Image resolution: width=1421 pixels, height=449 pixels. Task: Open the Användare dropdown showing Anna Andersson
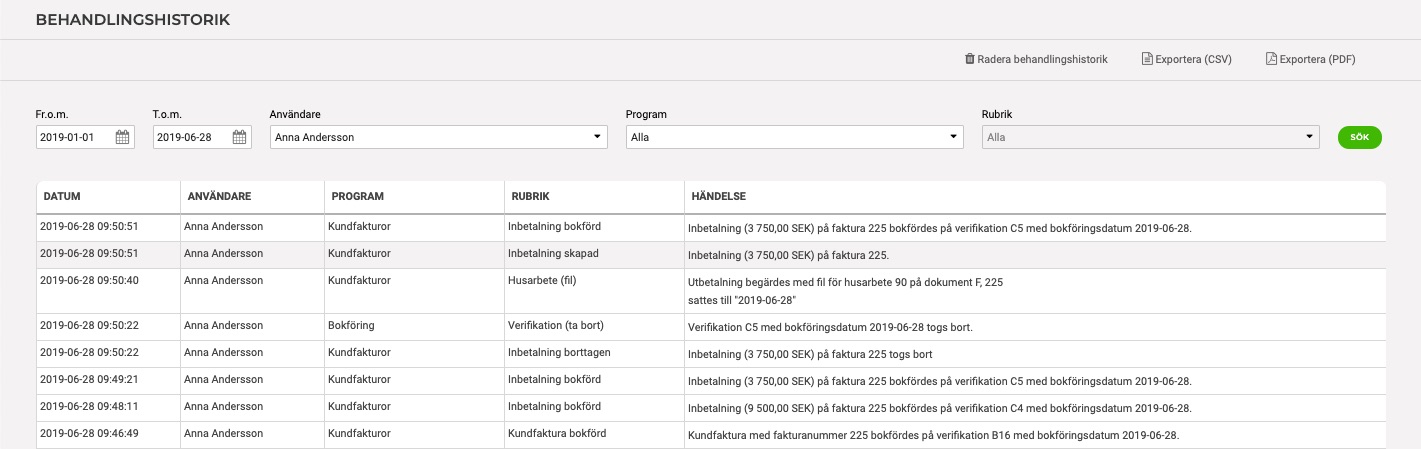439,137
